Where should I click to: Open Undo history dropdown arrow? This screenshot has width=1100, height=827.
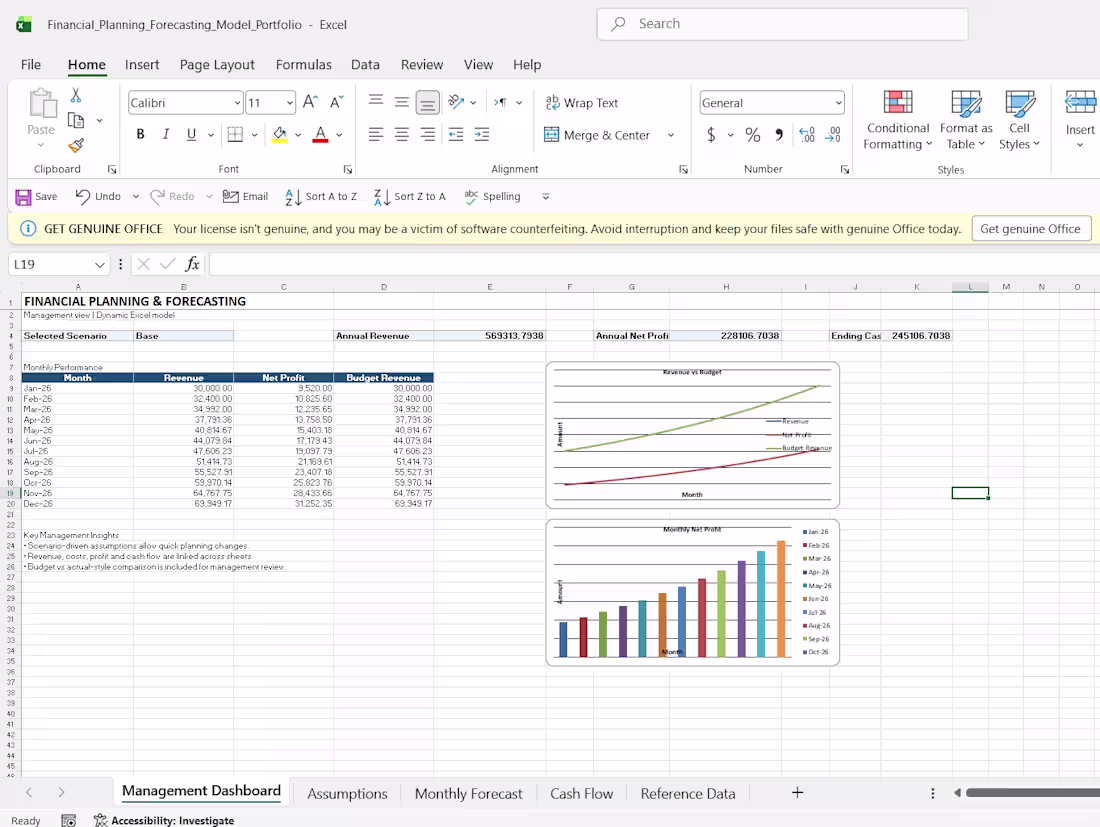tap(135, 196)
